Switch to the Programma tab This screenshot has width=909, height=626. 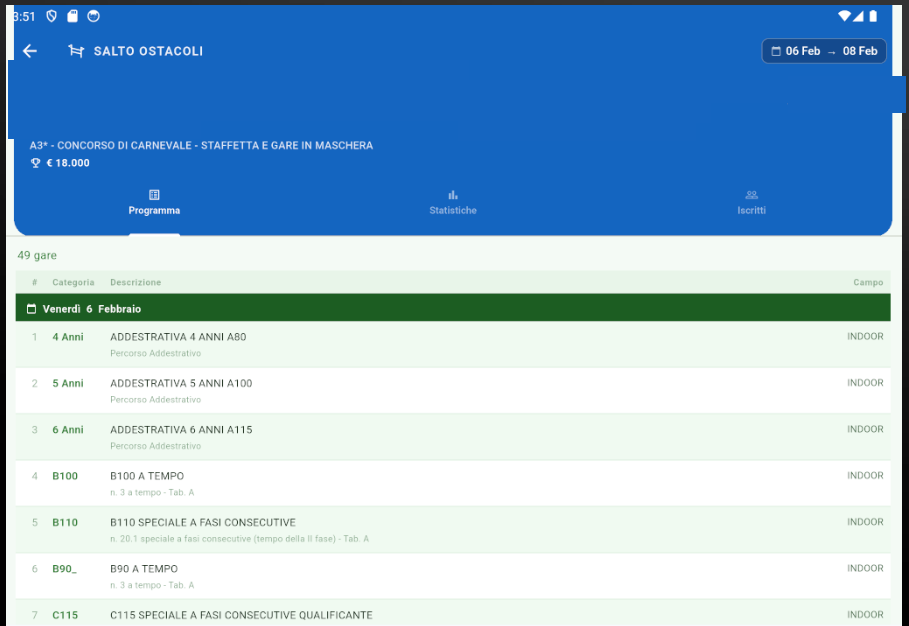154,203
